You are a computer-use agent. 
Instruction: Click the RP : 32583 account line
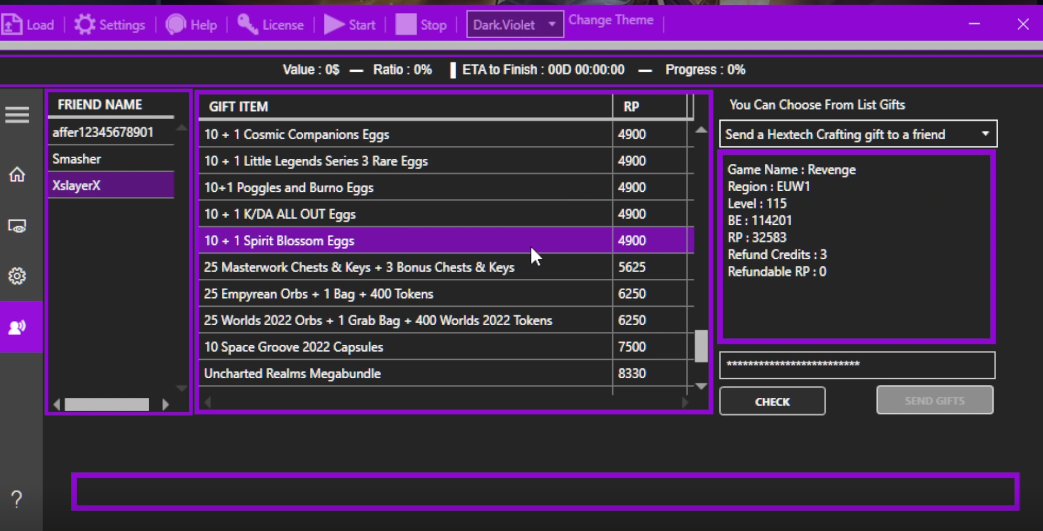tap(757, 238)
